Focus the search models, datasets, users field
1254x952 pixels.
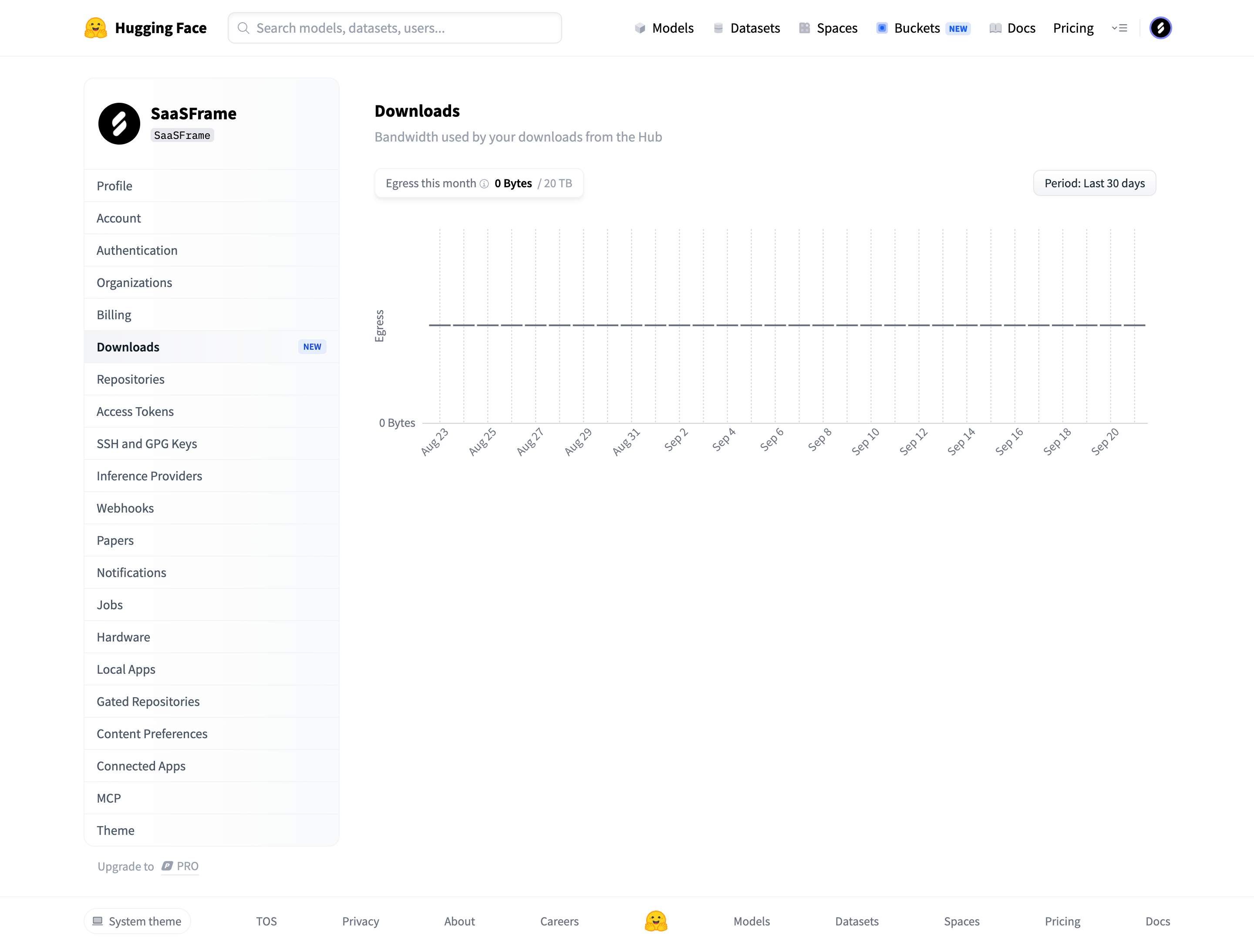click(394, 28)
